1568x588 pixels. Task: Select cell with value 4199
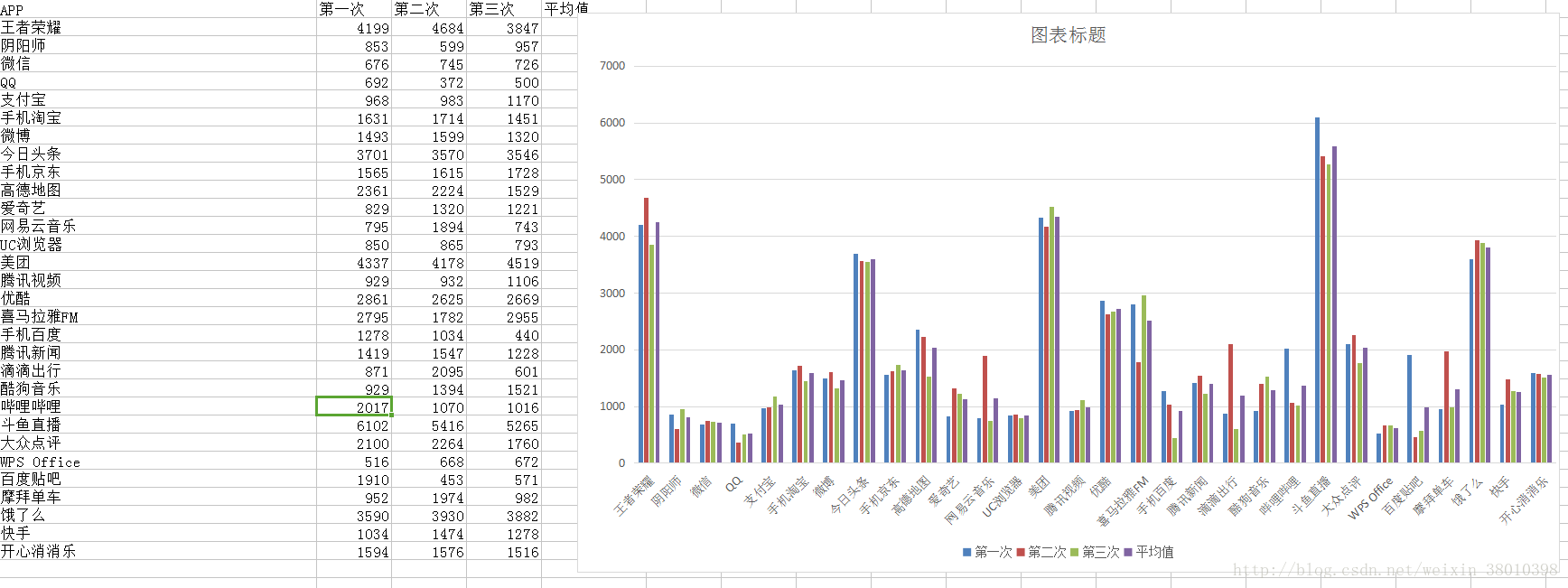(x=354, y=28)
